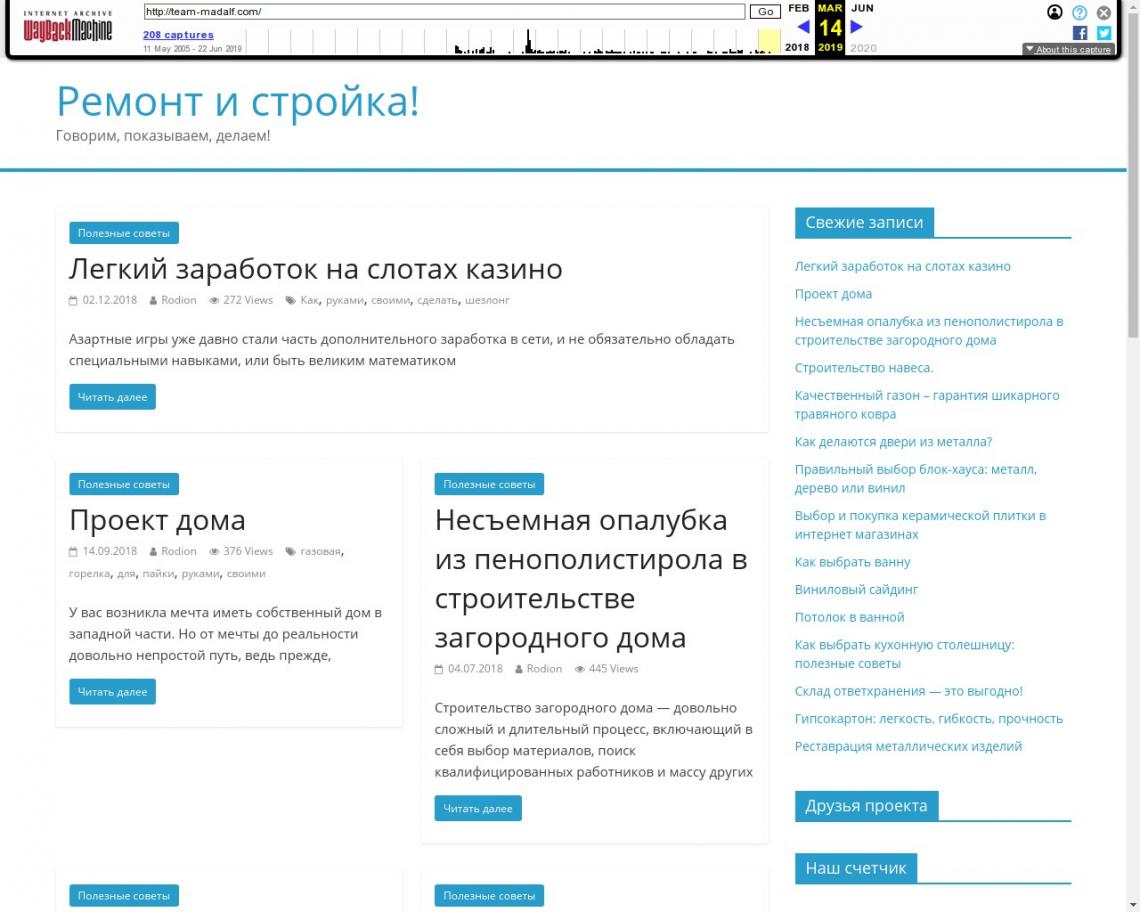The image size is (1140, 912).
Task: Click Читать далее under the опалубка post
Action: [x=478, y=808]
